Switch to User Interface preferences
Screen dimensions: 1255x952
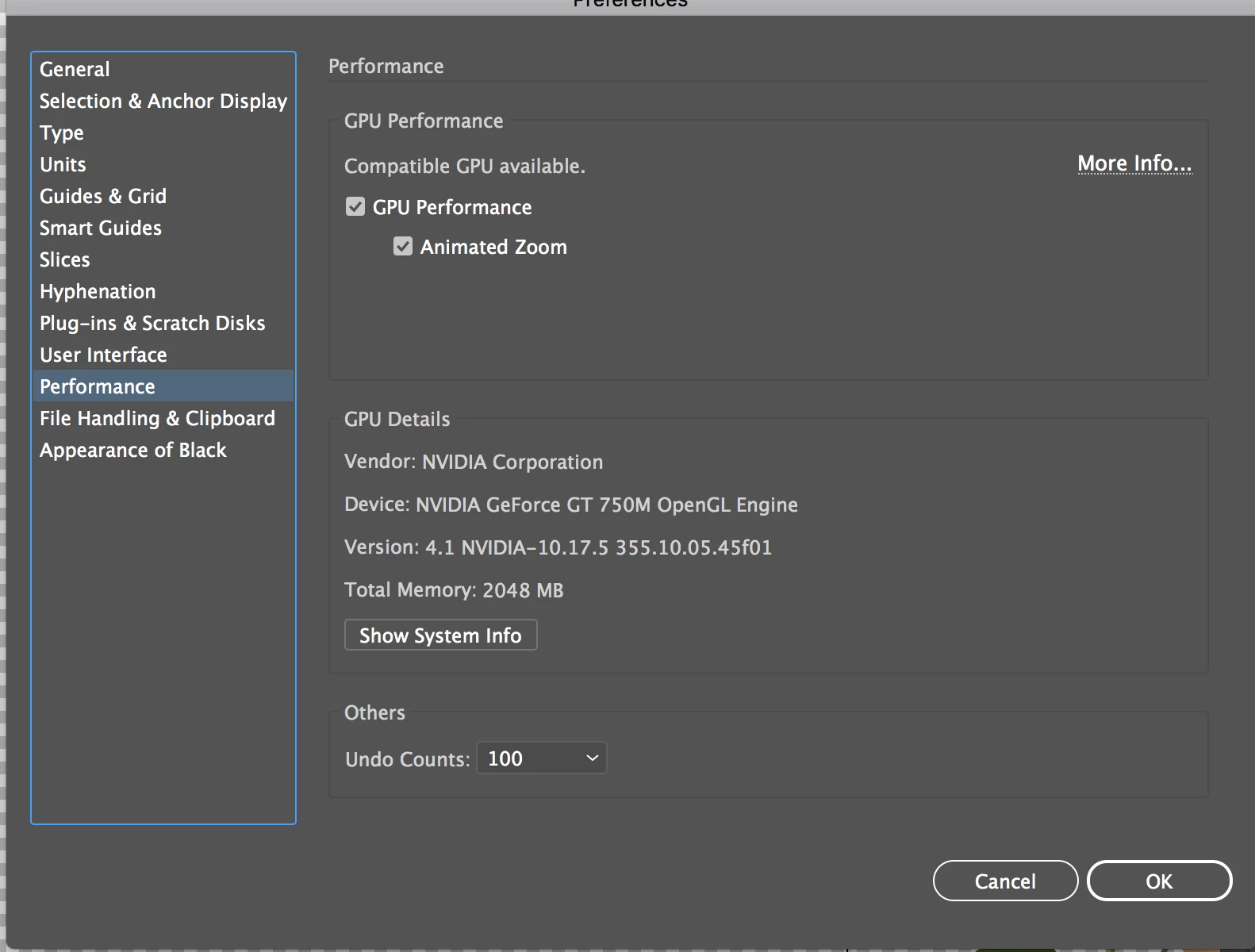(x=163, y=355)
